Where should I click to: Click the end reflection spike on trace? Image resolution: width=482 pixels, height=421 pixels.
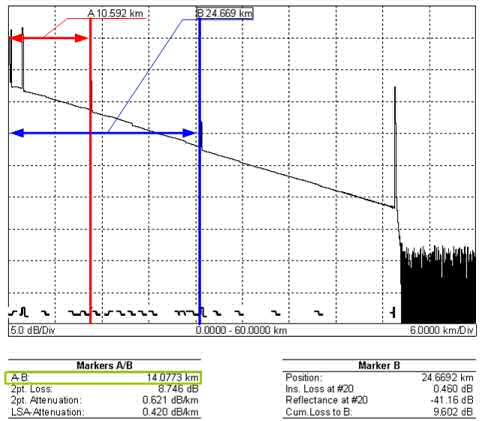(x=395, y=147)
